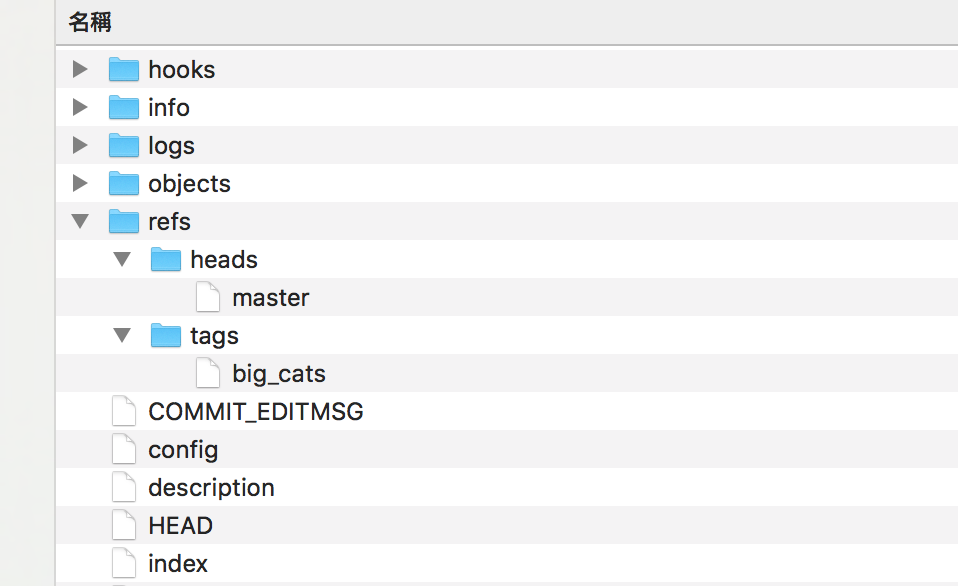Image resolution: width=958 pixels, height=586 pixels.
Task: Click the heads folder icon
Action: 165,259
